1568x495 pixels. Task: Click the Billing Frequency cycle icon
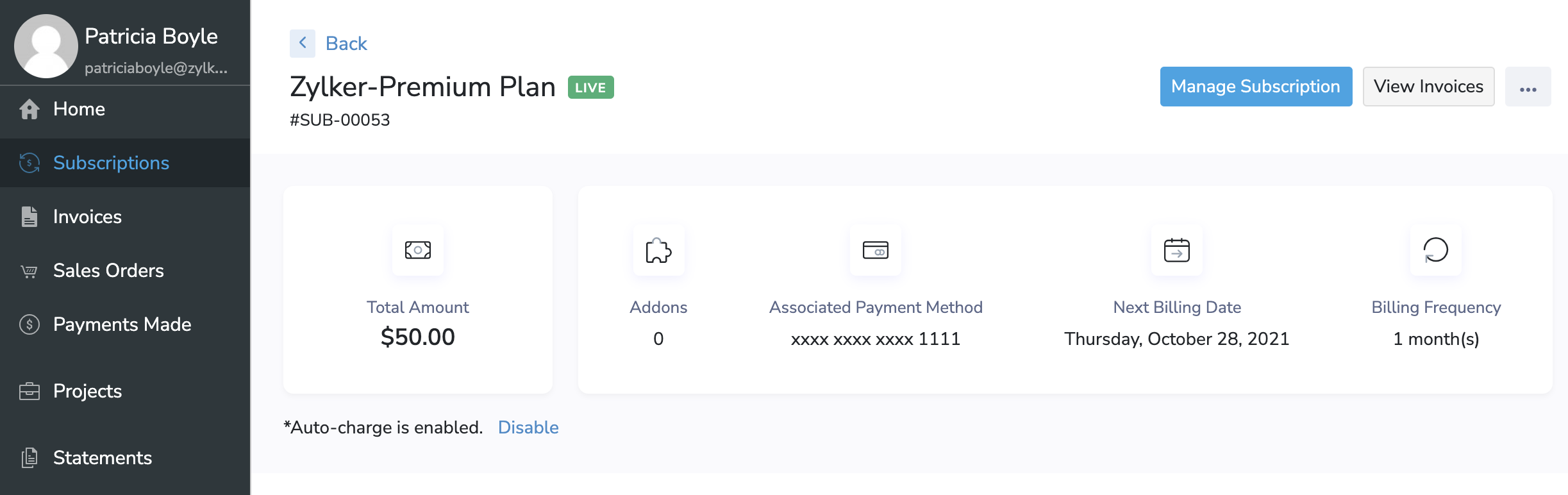coord(1436,250)
